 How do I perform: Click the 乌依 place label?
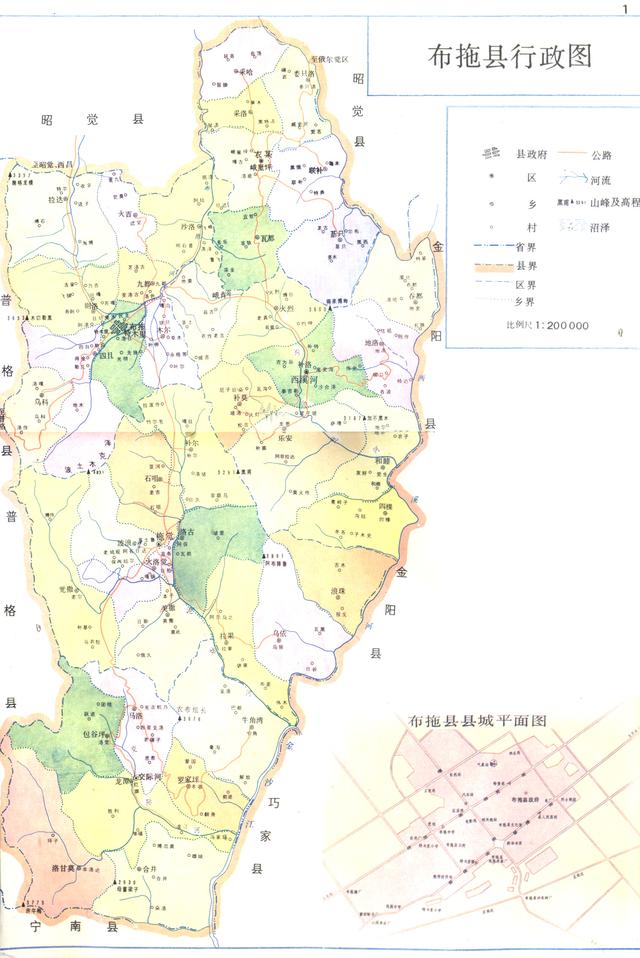click(x=279, y=634)
